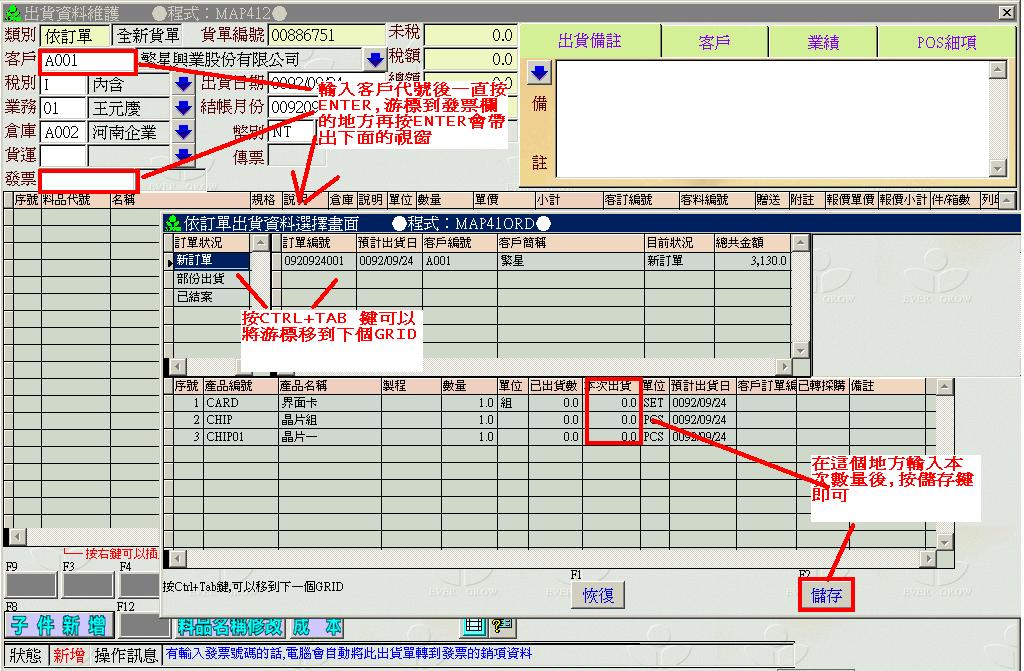Click the 恢復 restore button
The height and width of the screenshot is (671, 1024).
pyautogui.click(x=598, y=596)
